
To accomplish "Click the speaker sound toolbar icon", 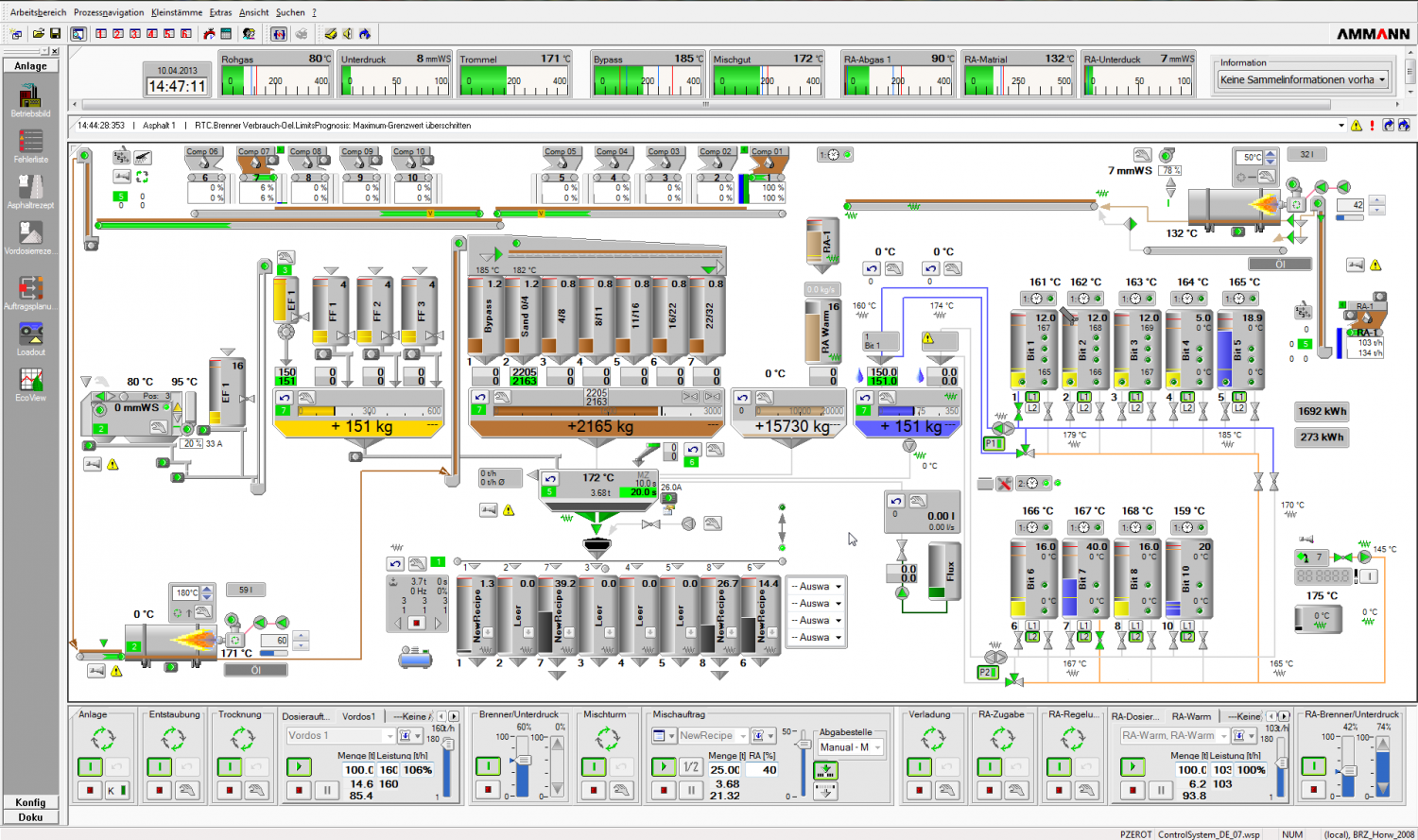I will point(348,34).
